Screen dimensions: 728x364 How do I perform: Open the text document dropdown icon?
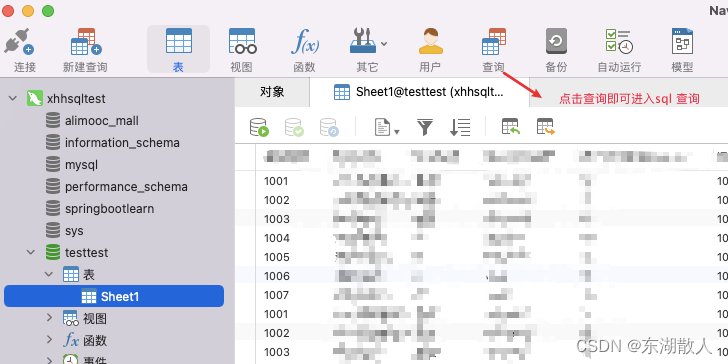tap(387, 127)
